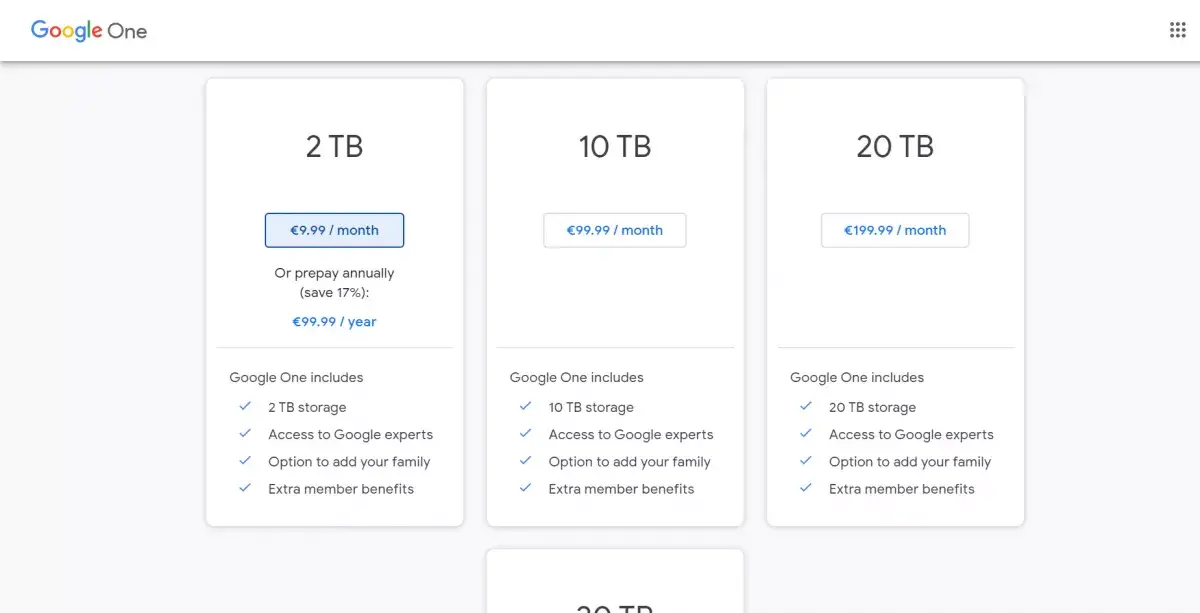
Task: Click 'Extra member benefits' in 10 TB card
Action: [621, 489]
